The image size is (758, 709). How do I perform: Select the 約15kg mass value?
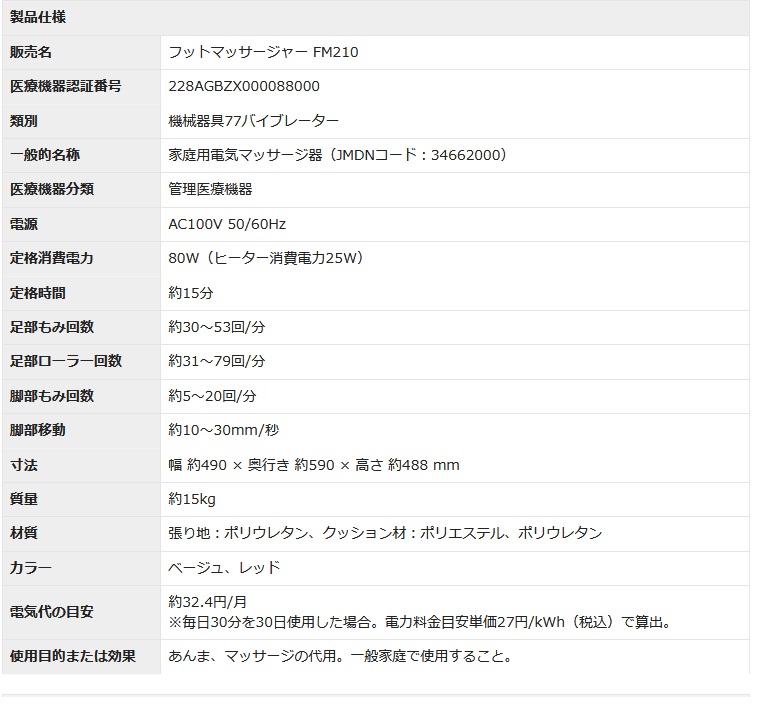pyautogui.click(x=192, y=499)
